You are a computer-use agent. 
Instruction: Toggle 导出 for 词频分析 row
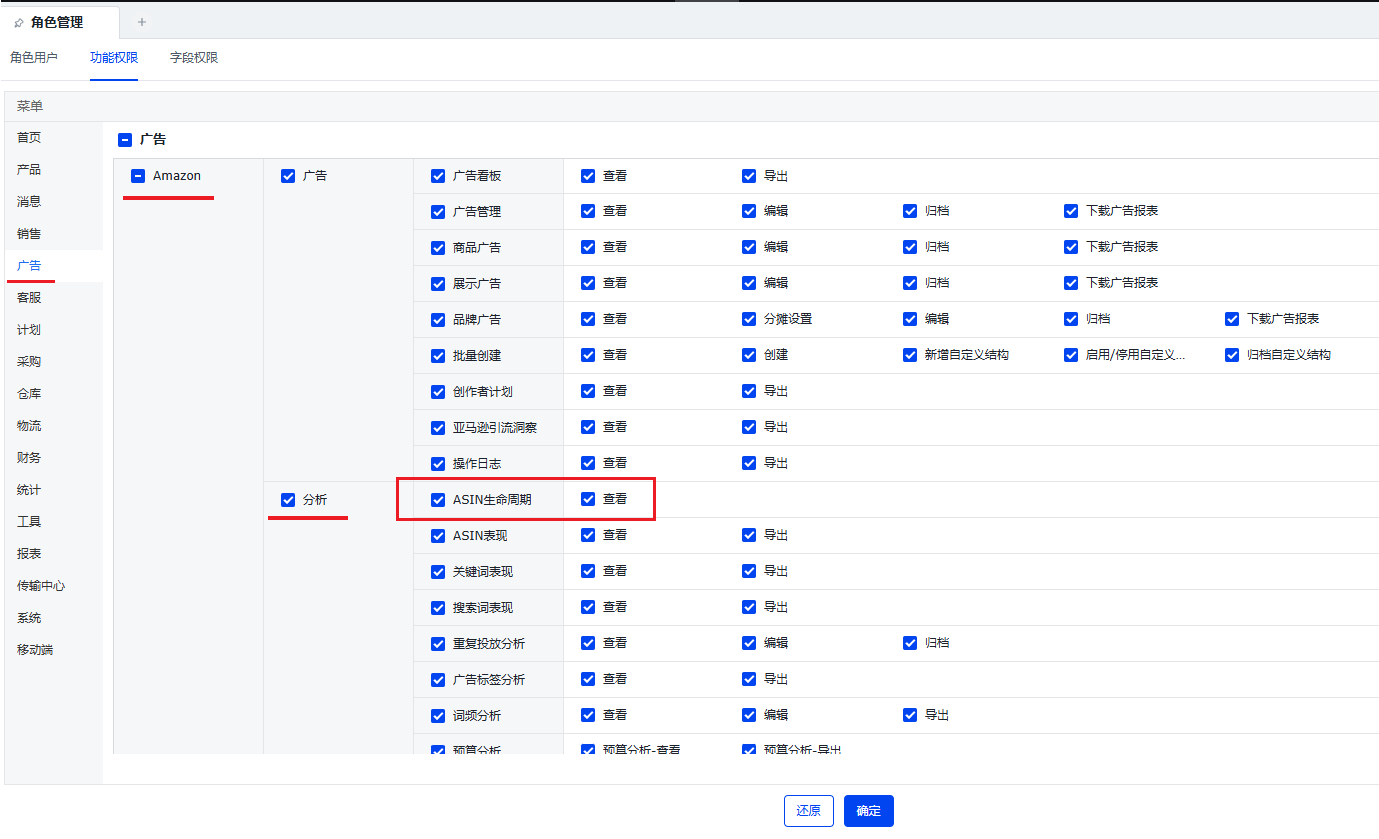910,715
